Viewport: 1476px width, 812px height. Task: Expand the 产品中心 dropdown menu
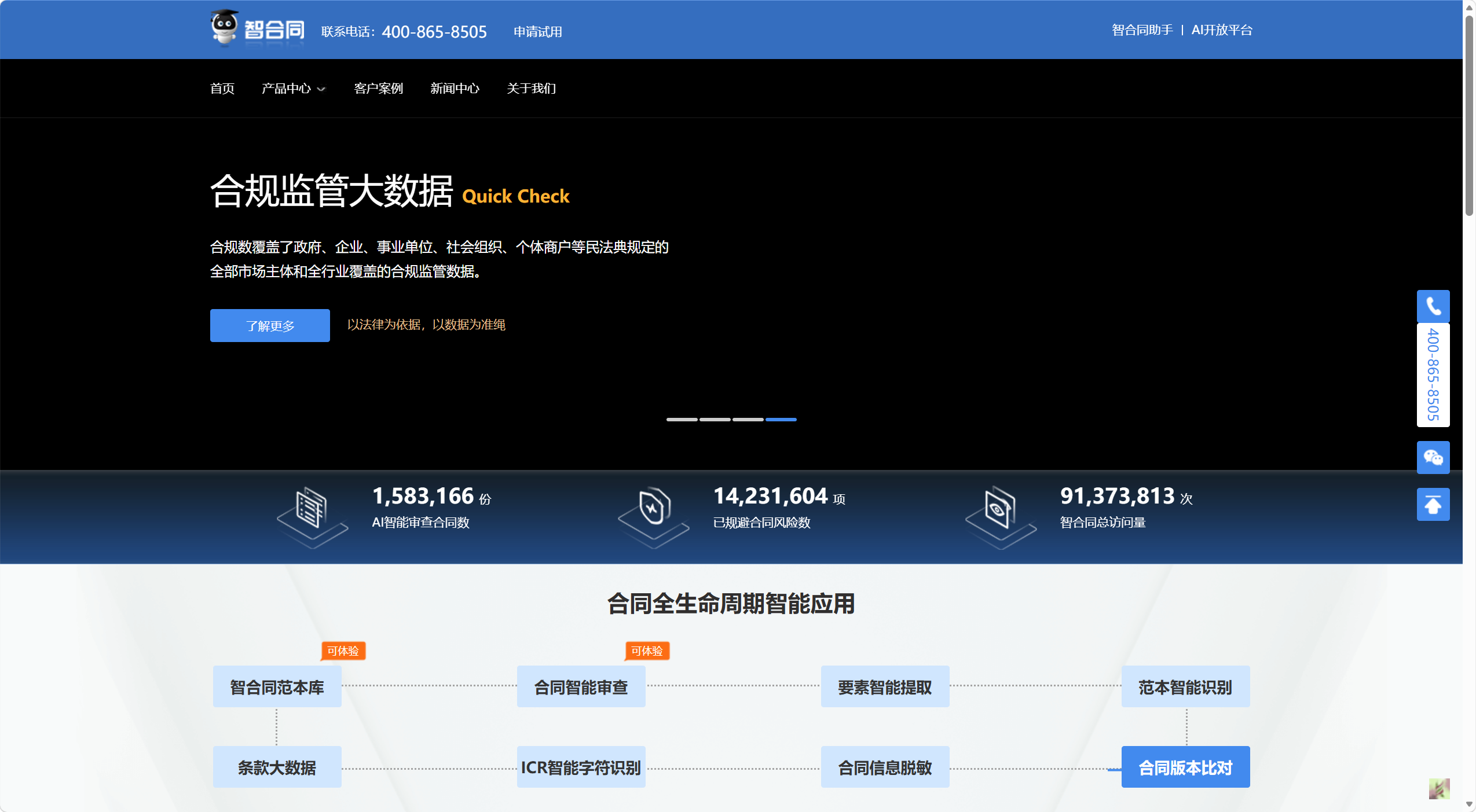[294, 89]
